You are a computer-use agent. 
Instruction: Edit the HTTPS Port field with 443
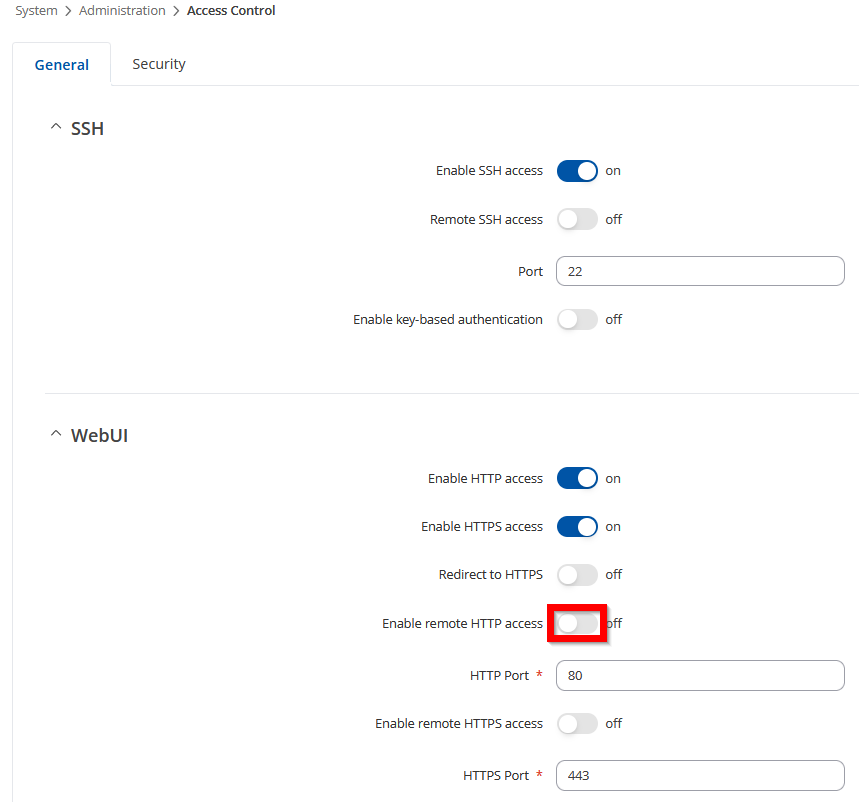[x=700, y=776]
